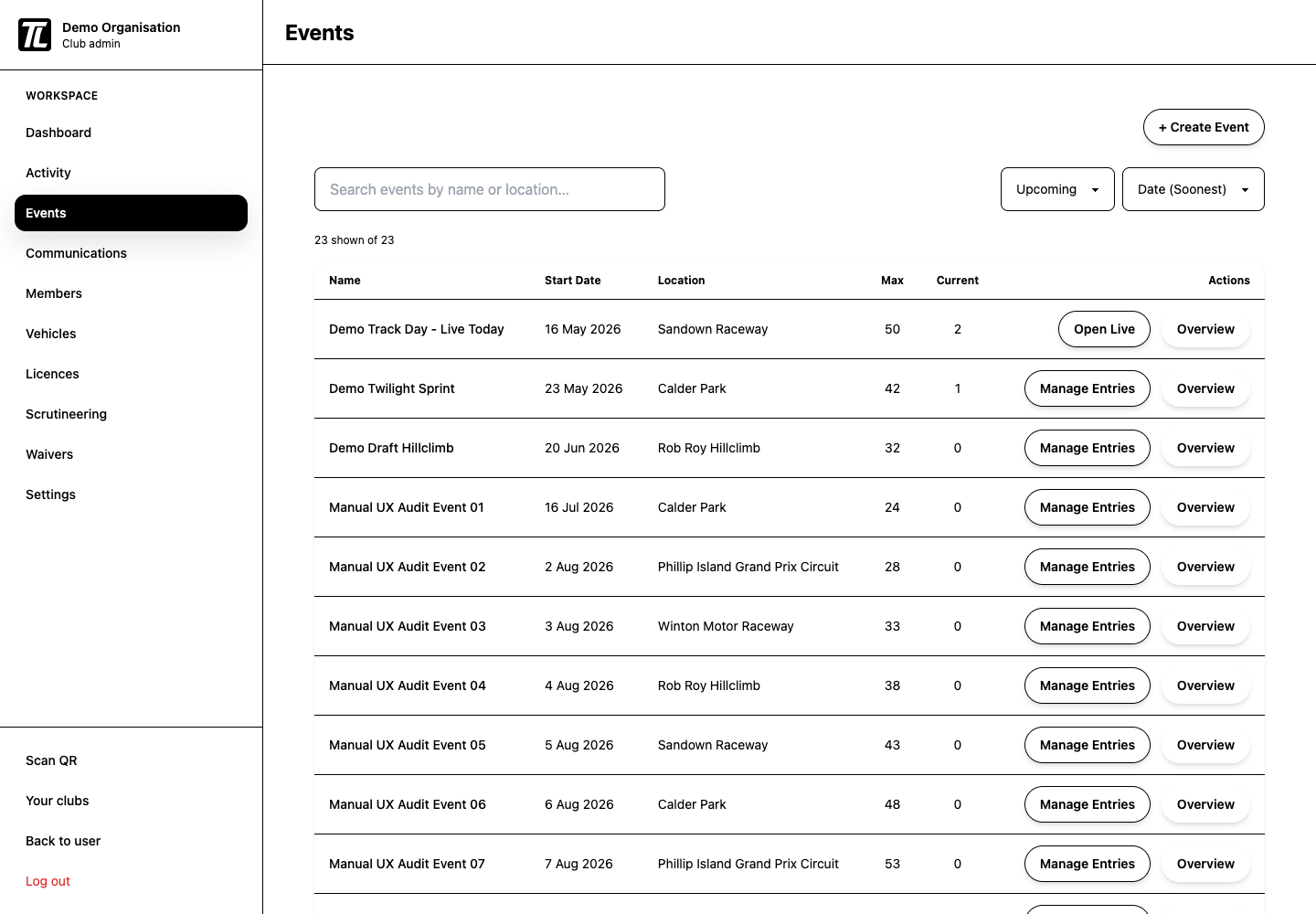The width and height of the screenshot is (1316, 914).
Task: Manage Entries for Demo Draft Hillclimb
Action: (x=1088, y=448)
